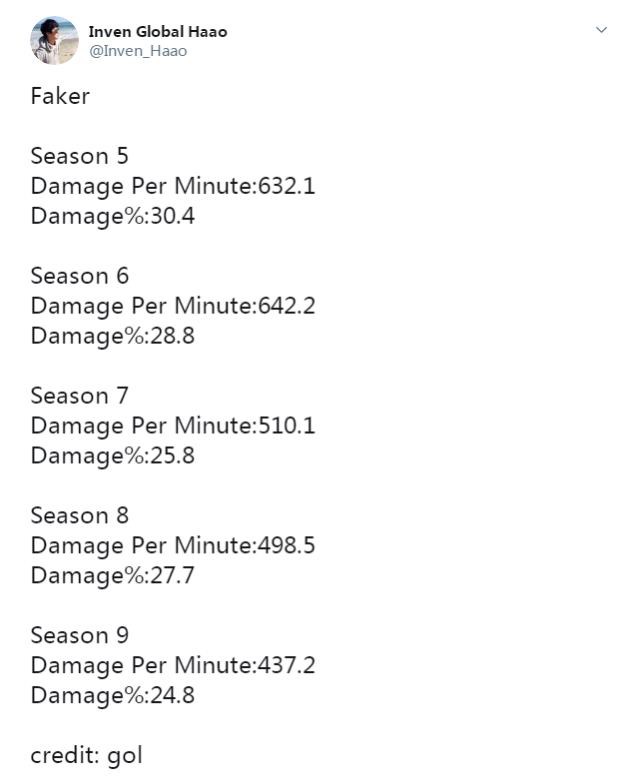The width and height of the screenshot is (633, 778).
Task: Select the Damage Per Minute:498.5 line
Action: [x=173, y=546]
